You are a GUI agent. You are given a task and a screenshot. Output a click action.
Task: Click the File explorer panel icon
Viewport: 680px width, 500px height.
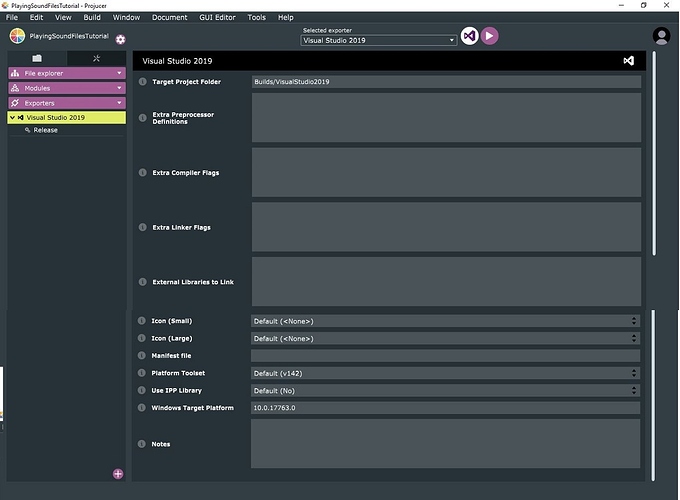coord(15,73)
